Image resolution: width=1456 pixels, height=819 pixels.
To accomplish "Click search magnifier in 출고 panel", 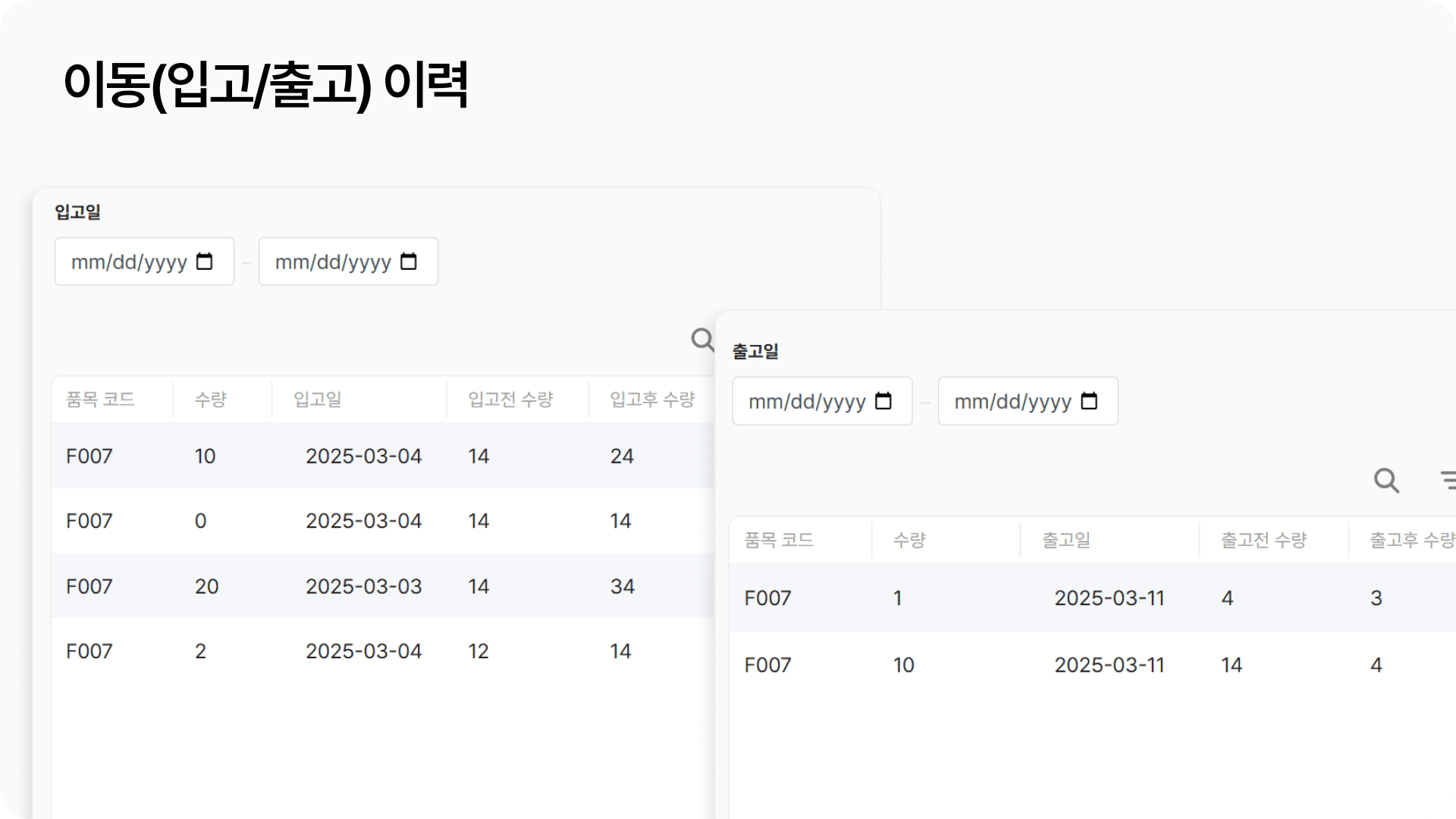I will 1387,480.
